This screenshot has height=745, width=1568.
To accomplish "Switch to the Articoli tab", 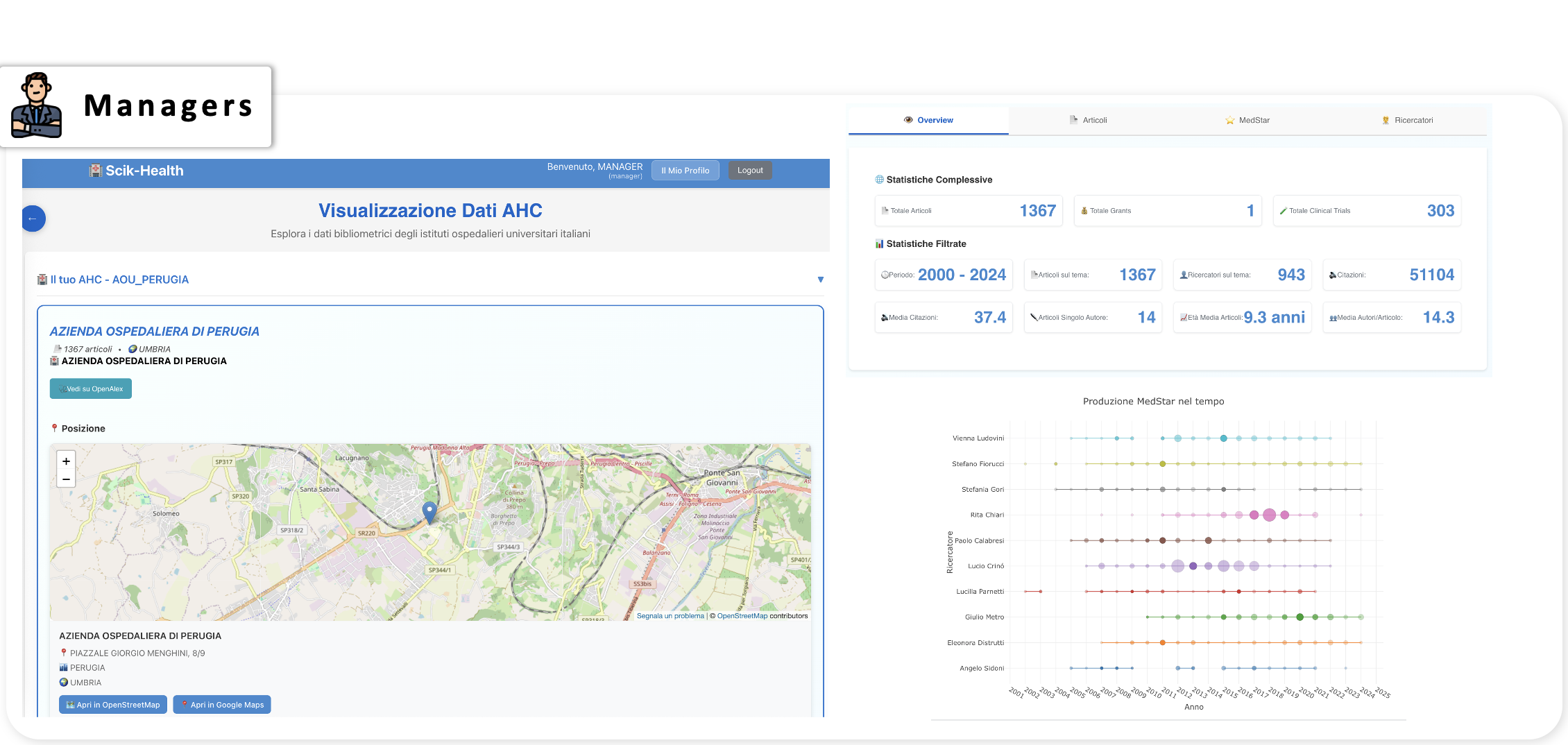I will pos(1088,120).
